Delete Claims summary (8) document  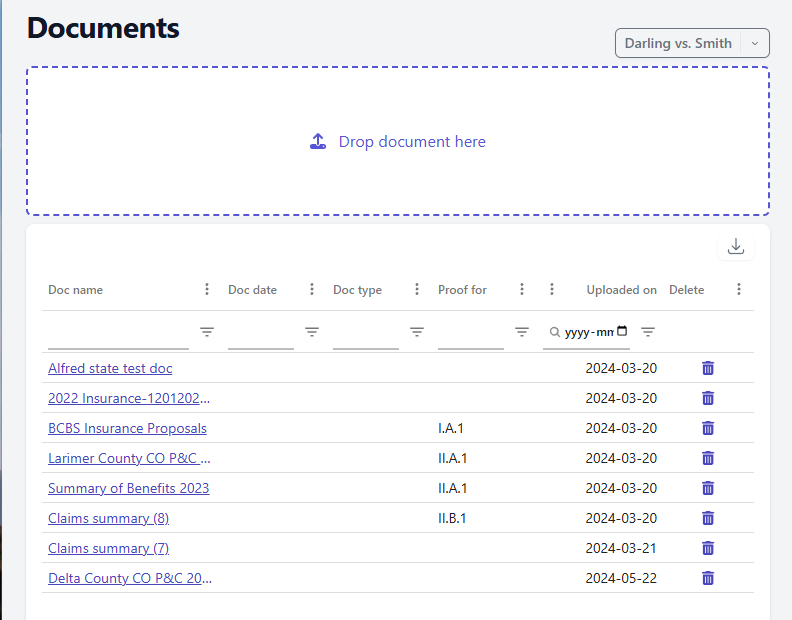point(708,518)
